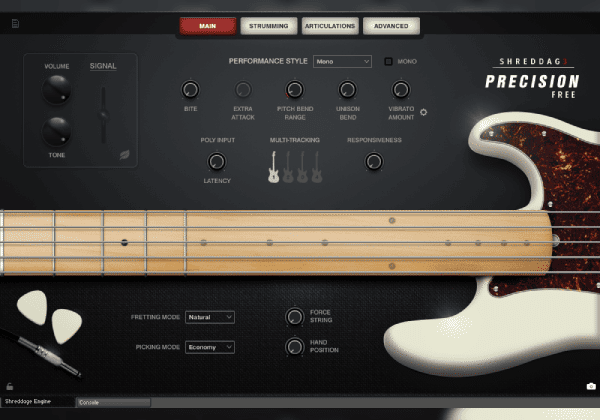Click the FORCE STRING knob

(x=294, y=317)
